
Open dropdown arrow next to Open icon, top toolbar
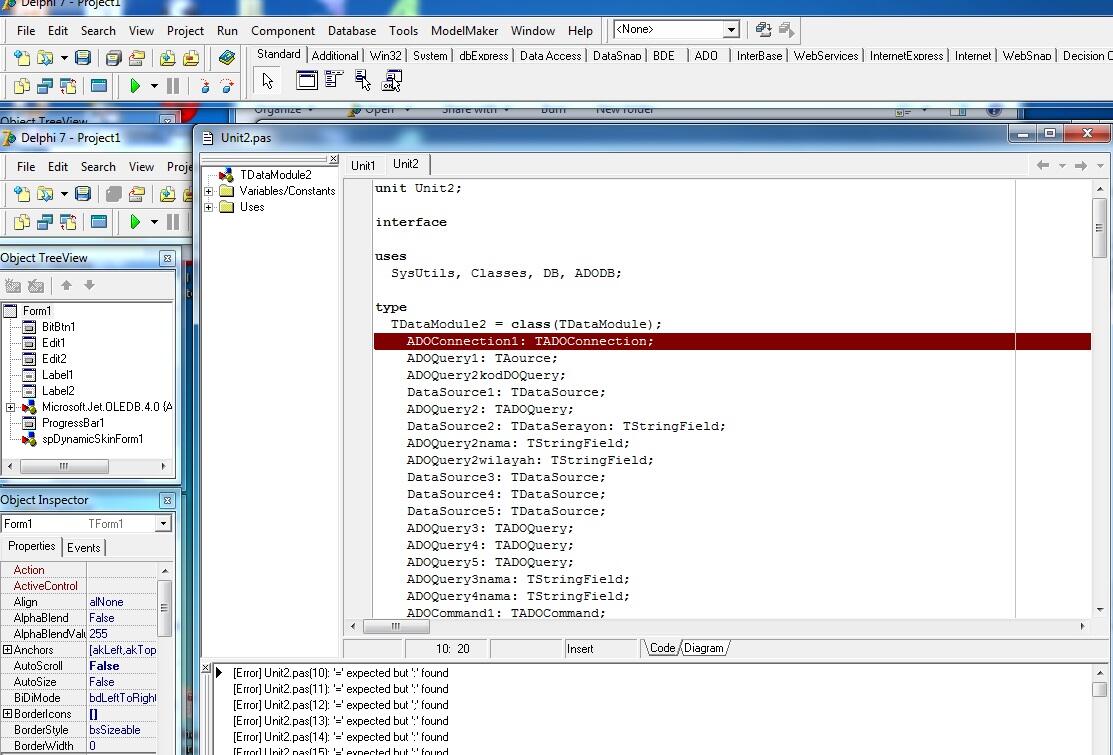click(64, 58)
